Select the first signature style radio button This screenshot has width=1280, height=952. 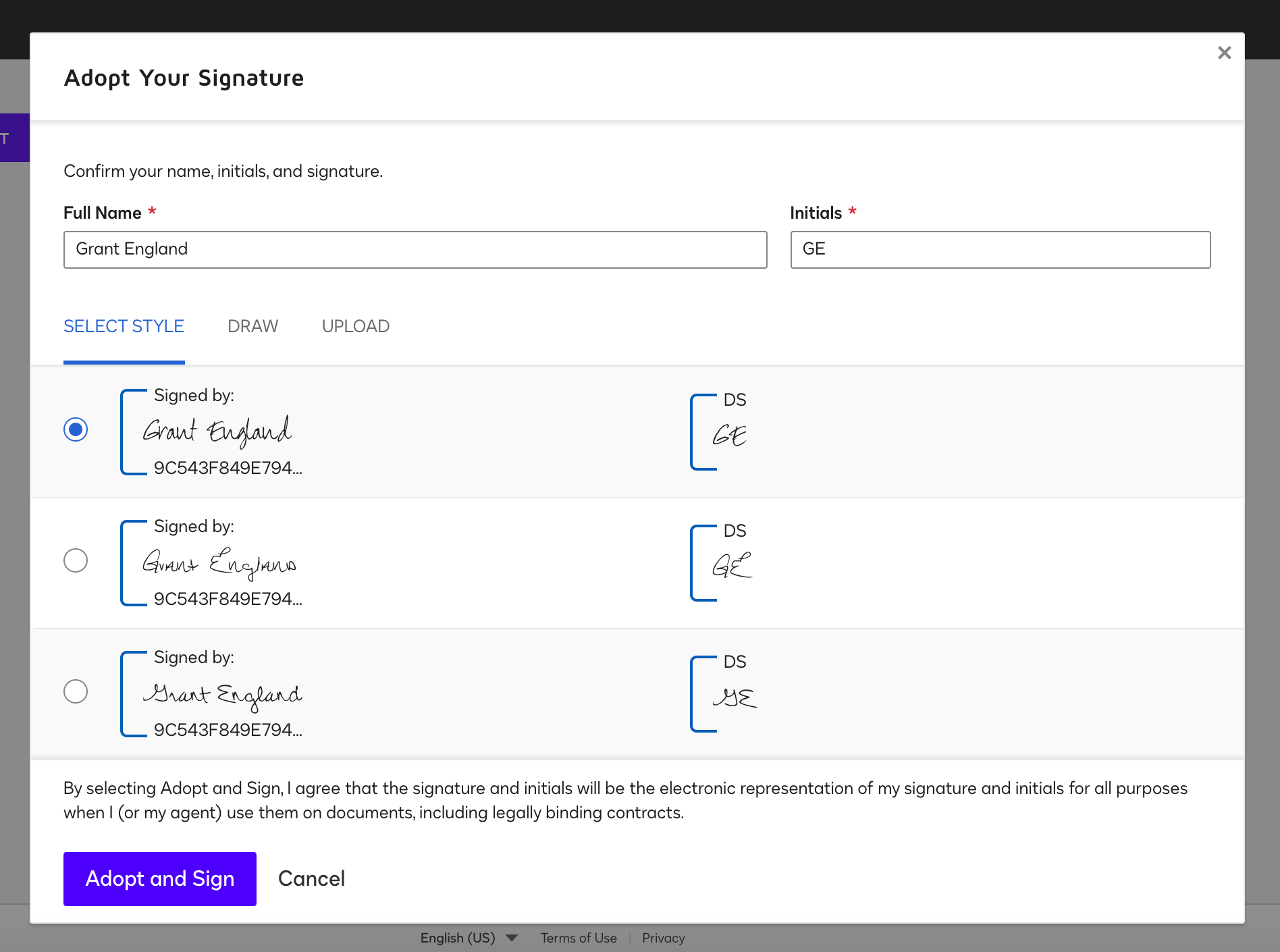[x=76, y=429]
